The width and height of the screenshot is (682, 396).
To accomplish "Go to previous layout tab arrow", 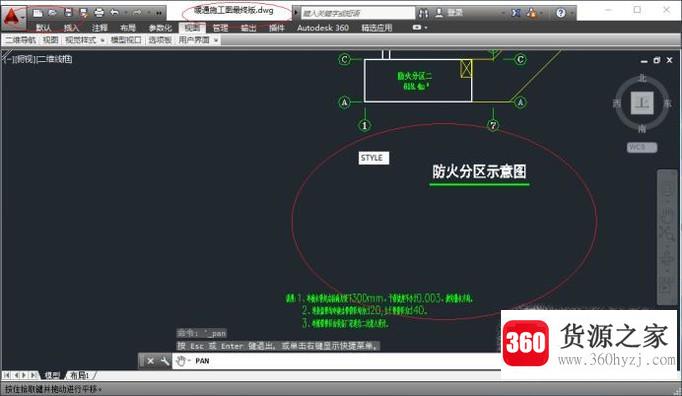I will [16, 375].
